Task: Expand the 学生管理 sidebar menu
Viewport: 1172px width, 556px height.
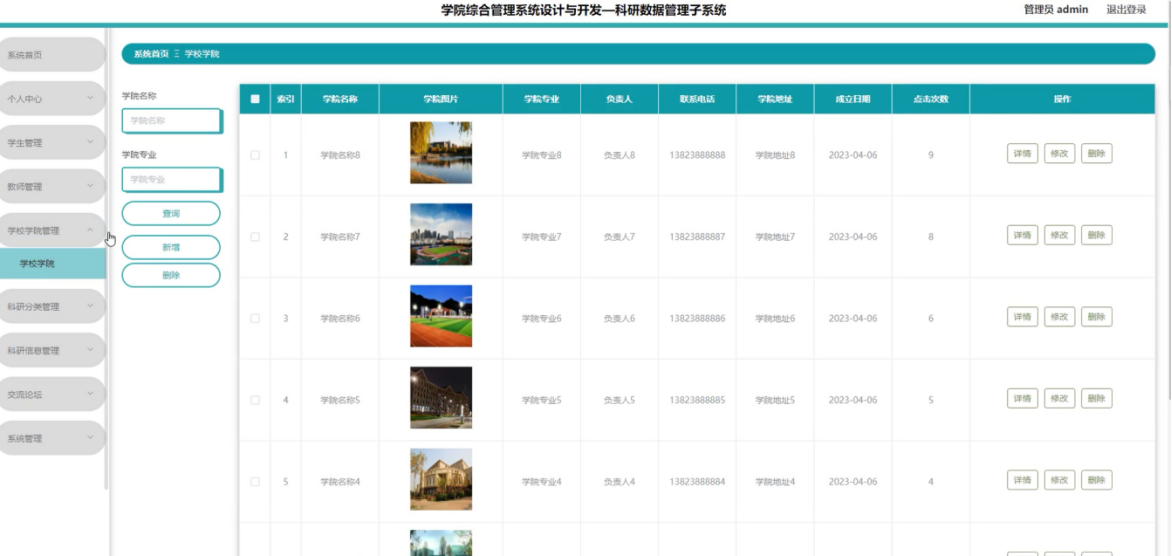Action: (x=52, y=142)
